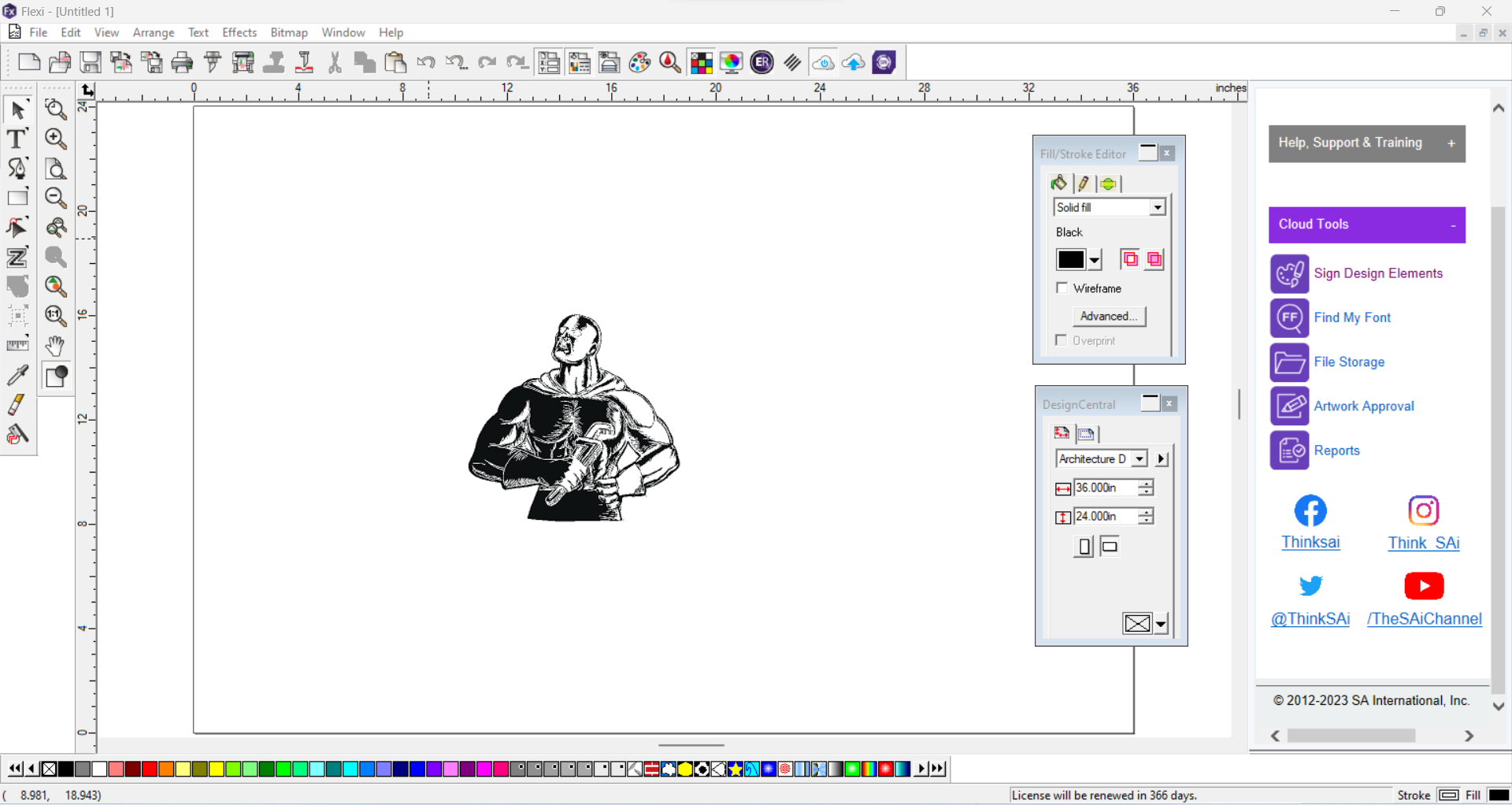Click the Copy icon in toolbar

pyautogui.click(x=365, y=62)
